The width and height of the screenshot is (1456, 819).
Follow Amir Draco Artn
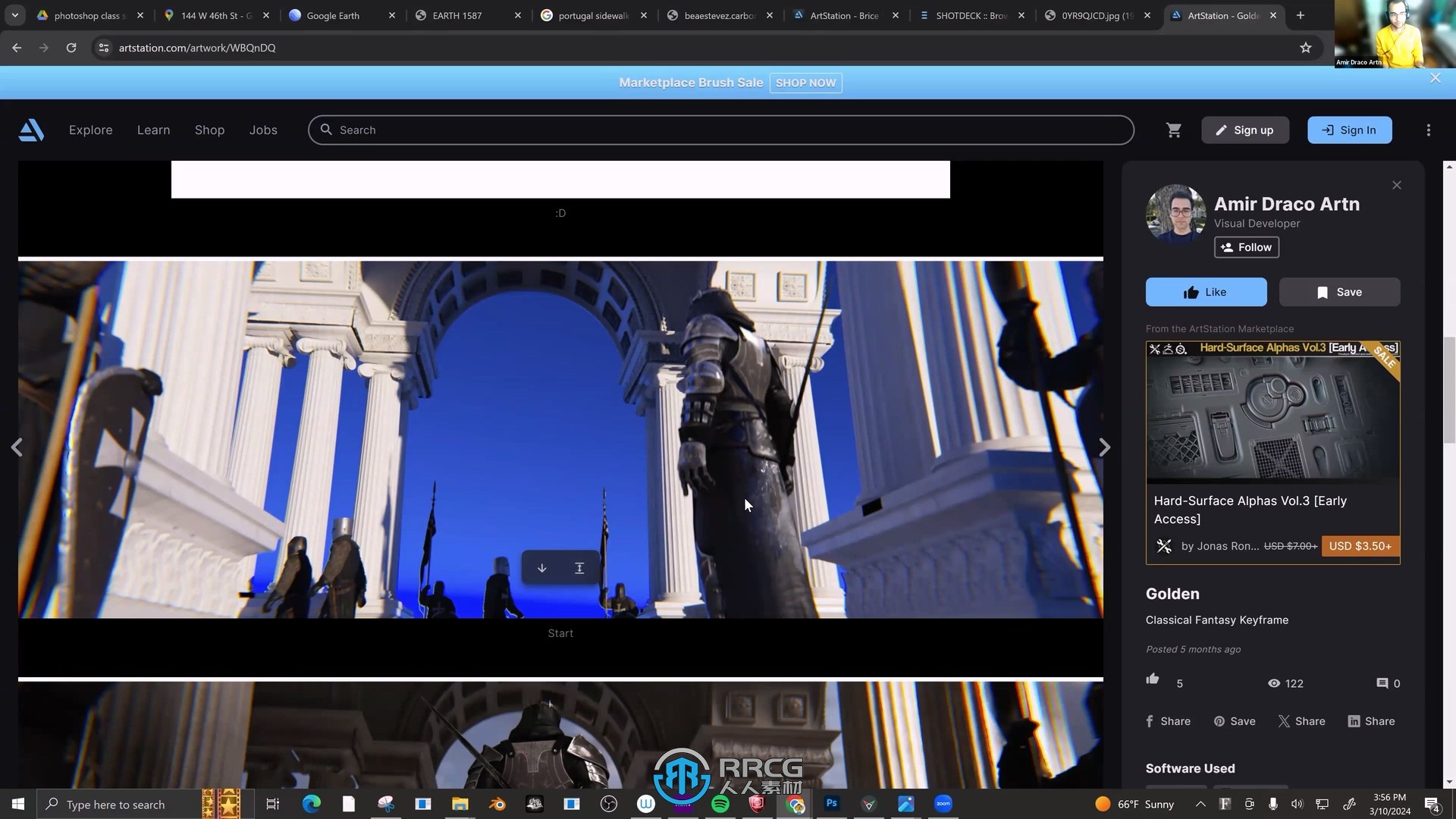[x=1247, y=247]
